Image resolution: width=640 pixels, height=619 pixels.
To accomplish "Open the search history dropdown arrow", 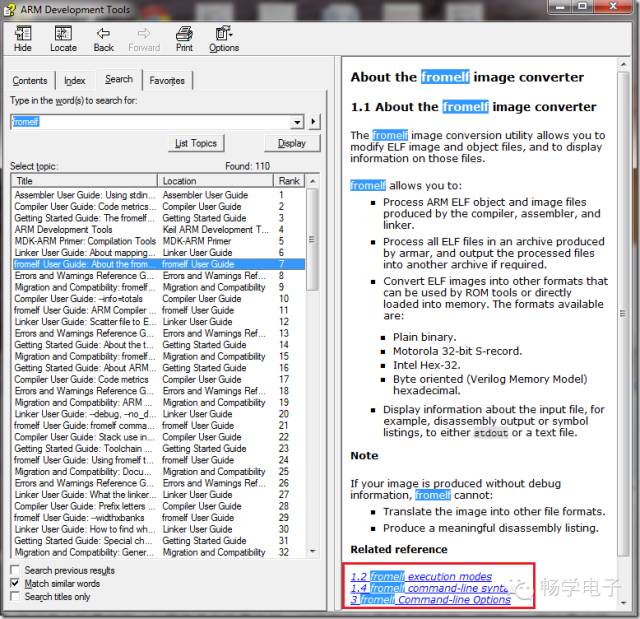I will [298, 122].
